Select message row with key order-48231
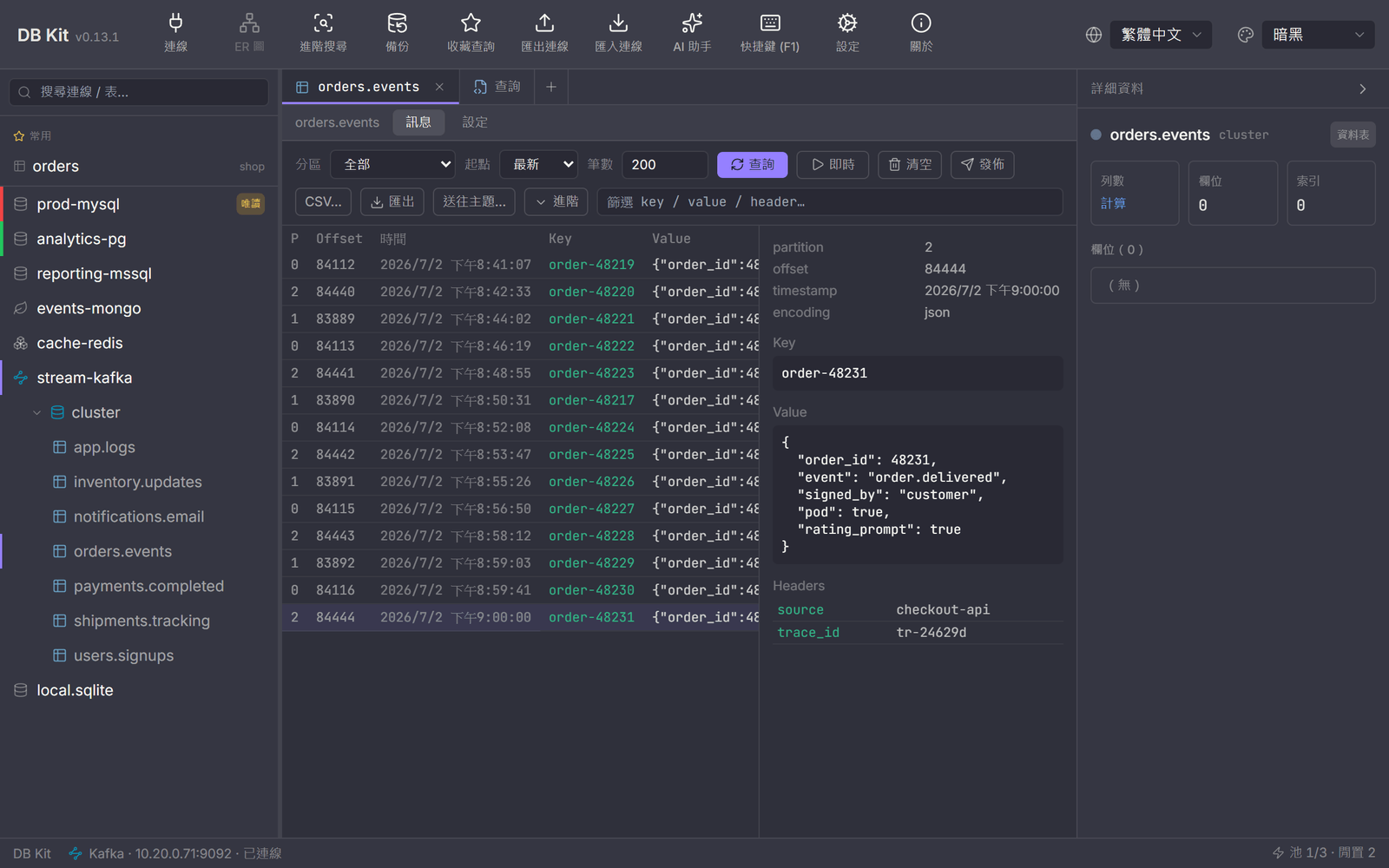This screenshot has height=868, width=1389. 521,617
